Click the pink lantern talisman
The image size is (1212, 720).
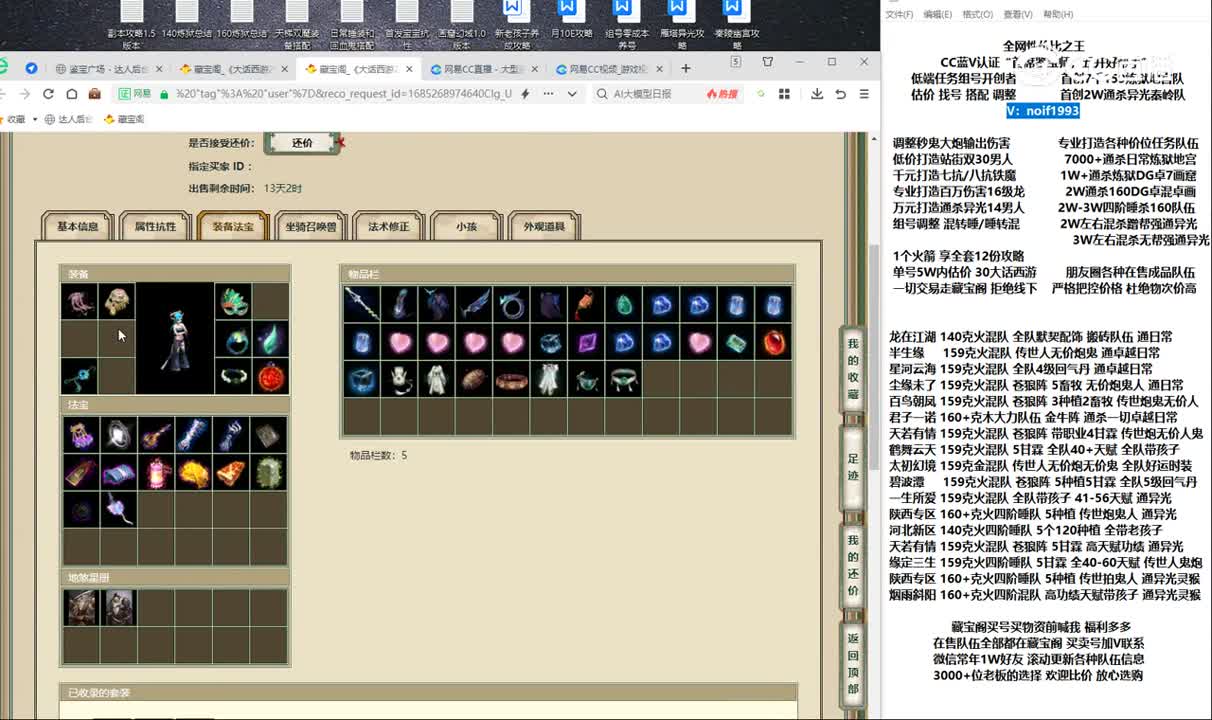(156, 472)
